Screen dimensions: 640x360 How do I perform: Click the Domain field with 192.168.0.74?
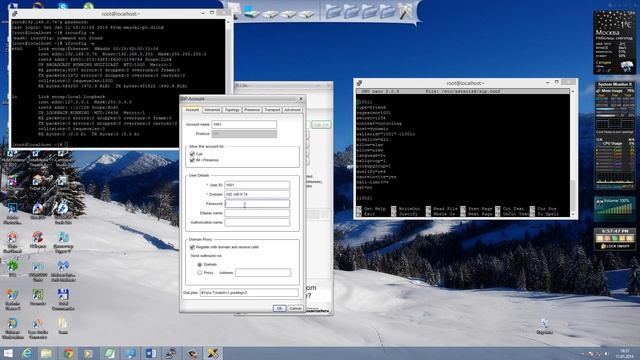click(x=257, y=194)
